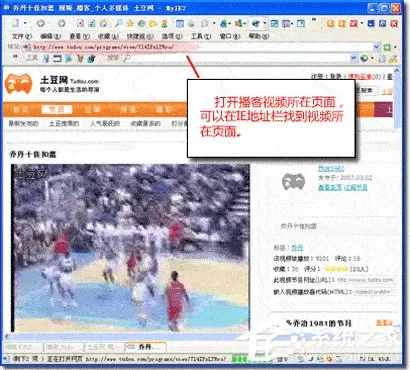Click the yellow folder icon in toolbar
The height and width of the screenshot is (370, 410).
pos(153,23)
